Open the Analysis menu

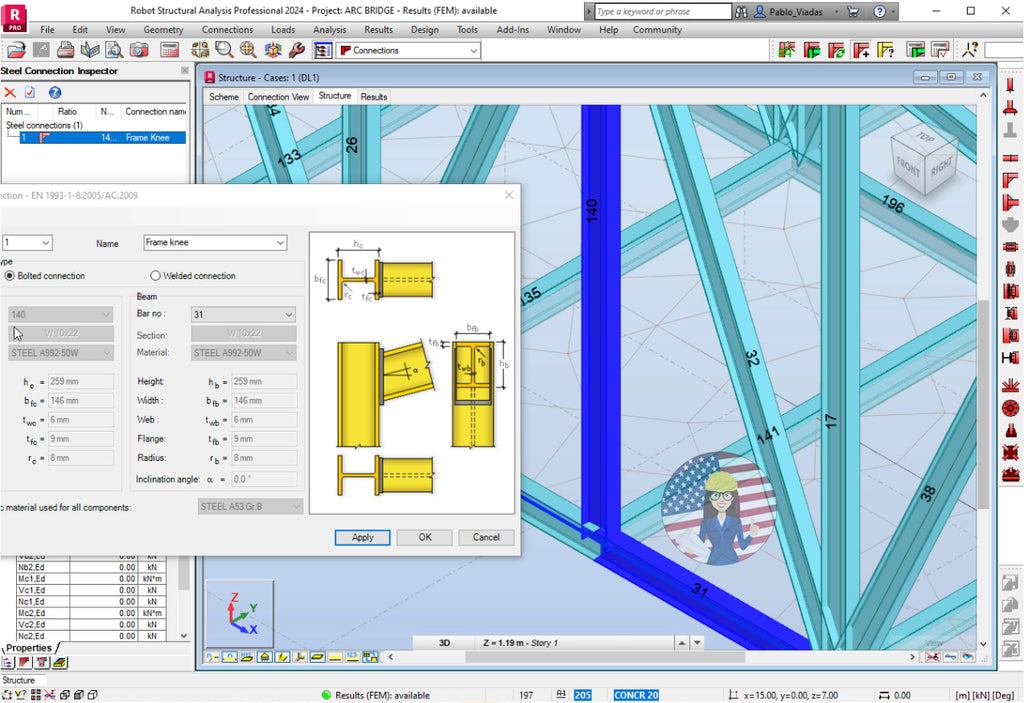(x=329, y=30)
